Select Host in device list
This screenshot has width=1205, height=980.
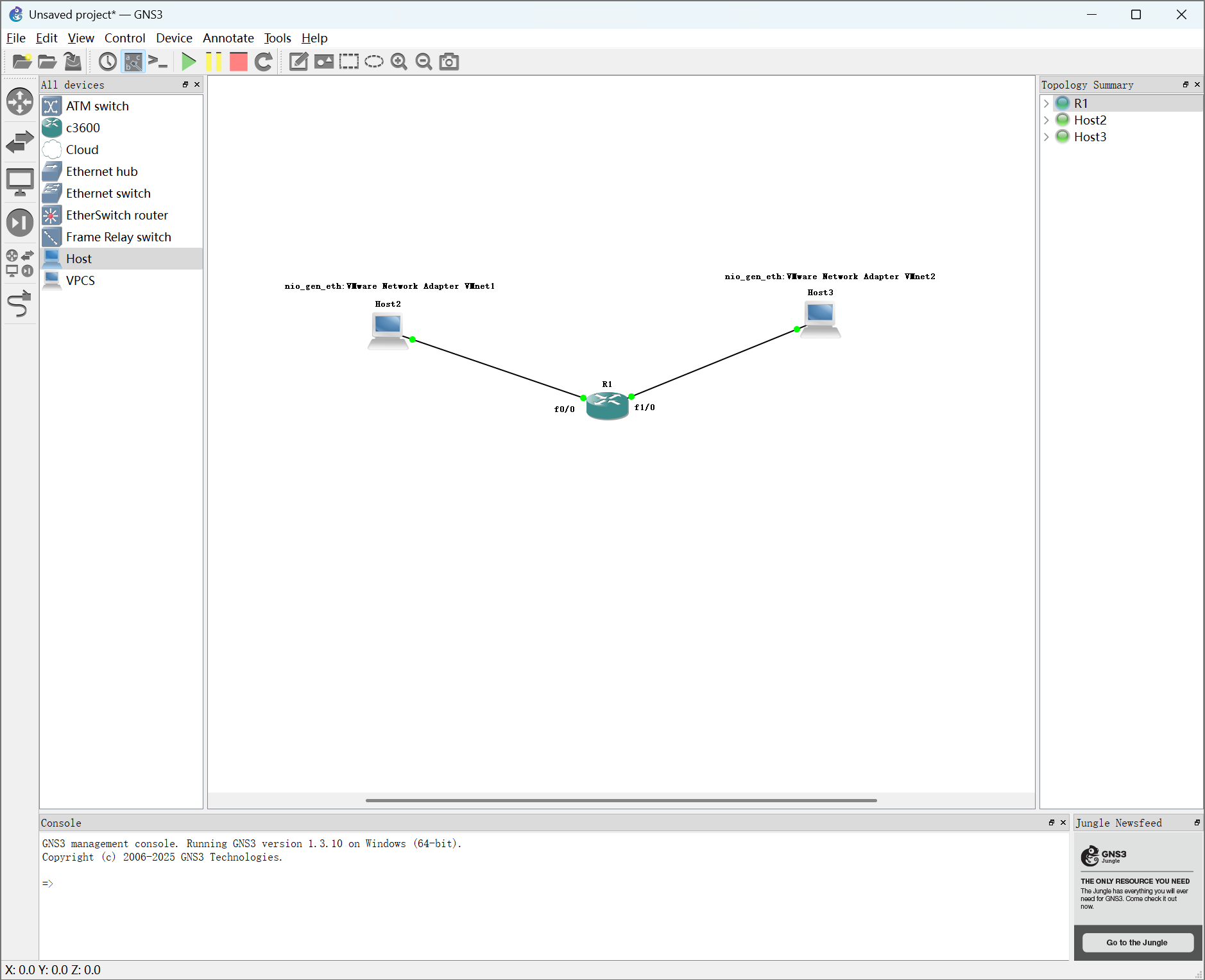pyautogui.click(x=121, y=259)
